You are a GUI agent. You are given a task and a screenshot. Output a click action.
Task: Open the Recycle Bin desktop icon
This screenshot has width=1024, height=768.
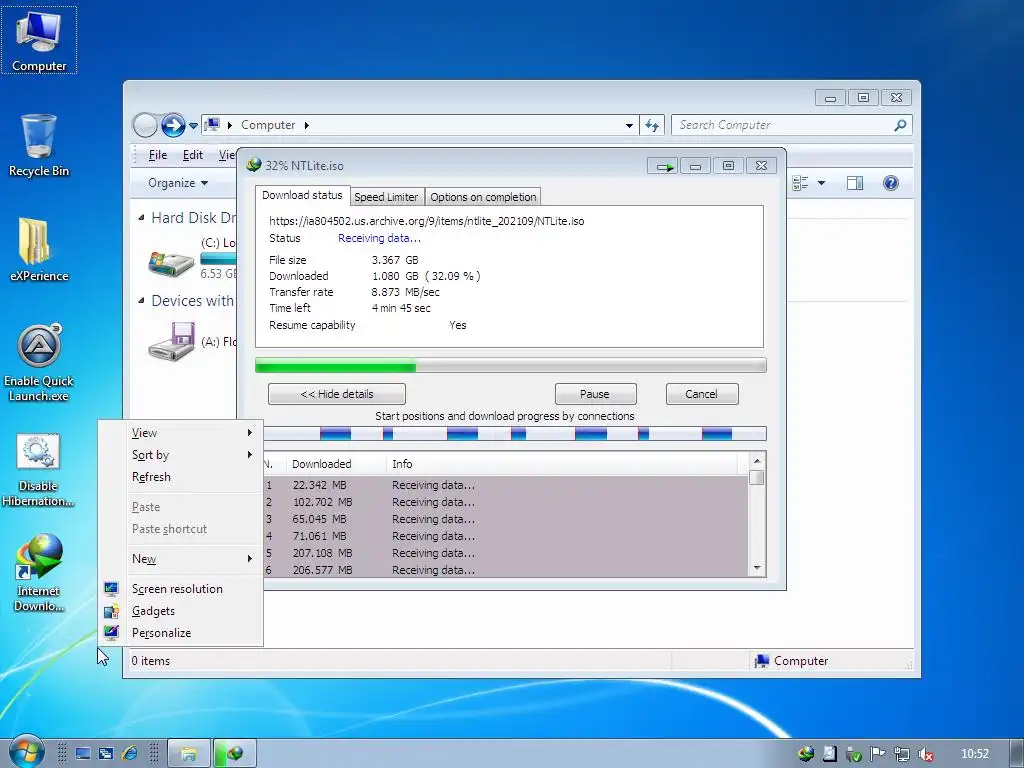(39, 145)
